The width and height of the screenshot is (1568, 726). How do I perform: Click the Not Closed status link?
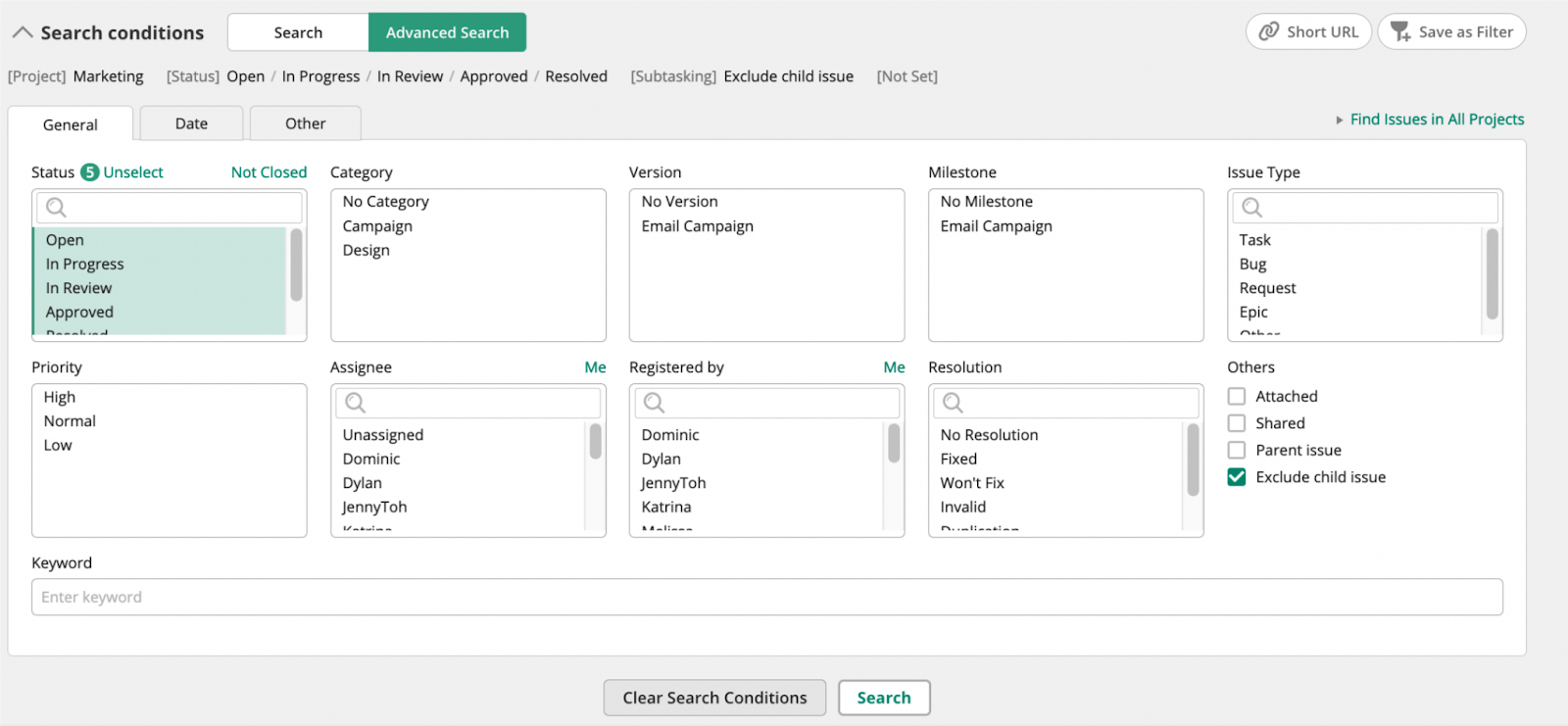click(x=269, y=172)
